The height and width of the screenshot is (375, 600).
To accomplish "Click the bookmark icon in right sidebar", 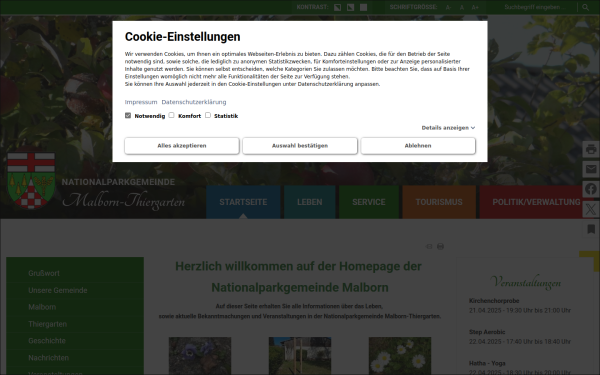I will coord(591,229).
